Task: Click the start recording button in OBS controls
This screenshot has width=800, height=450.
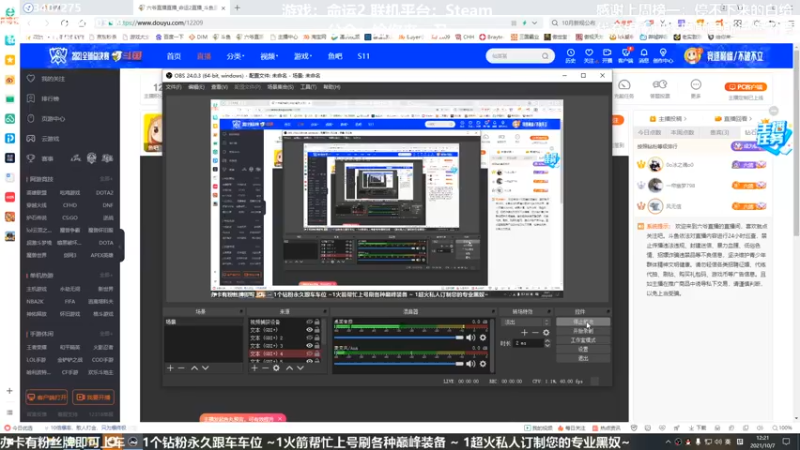Action: pos(583,331)
